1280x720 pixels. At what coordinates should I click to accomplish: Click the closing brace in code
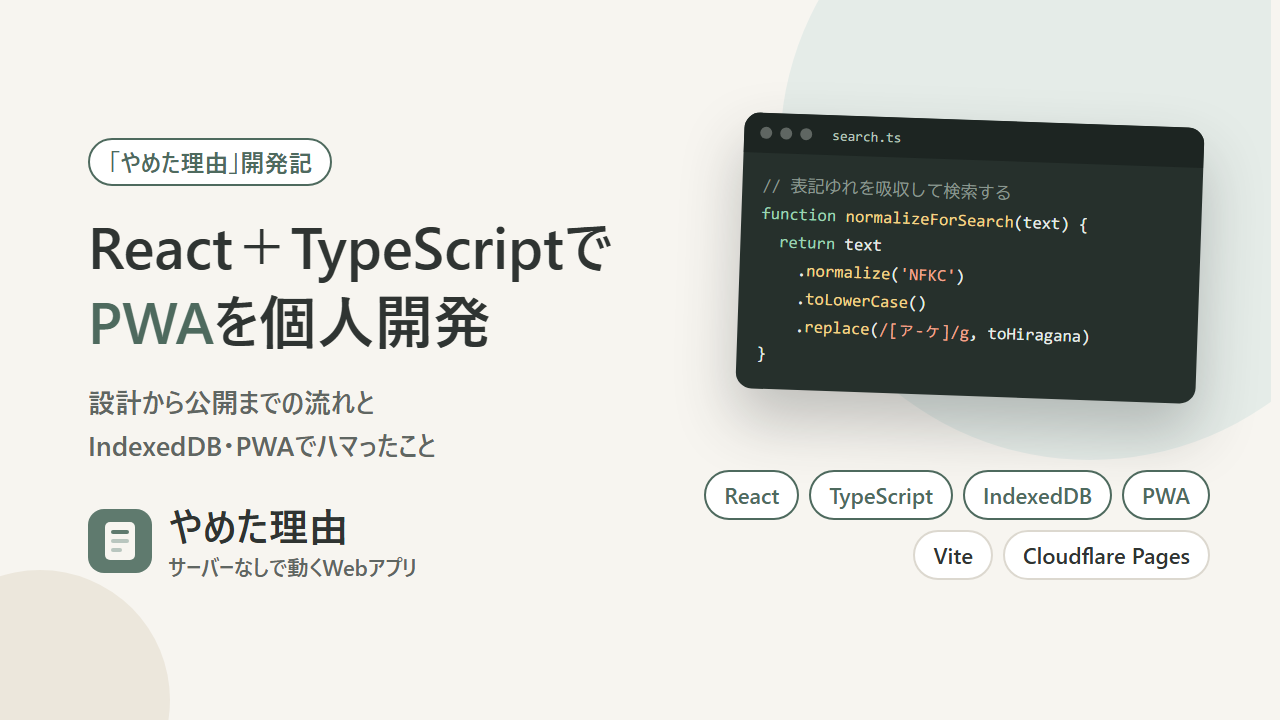pos(761,353)
